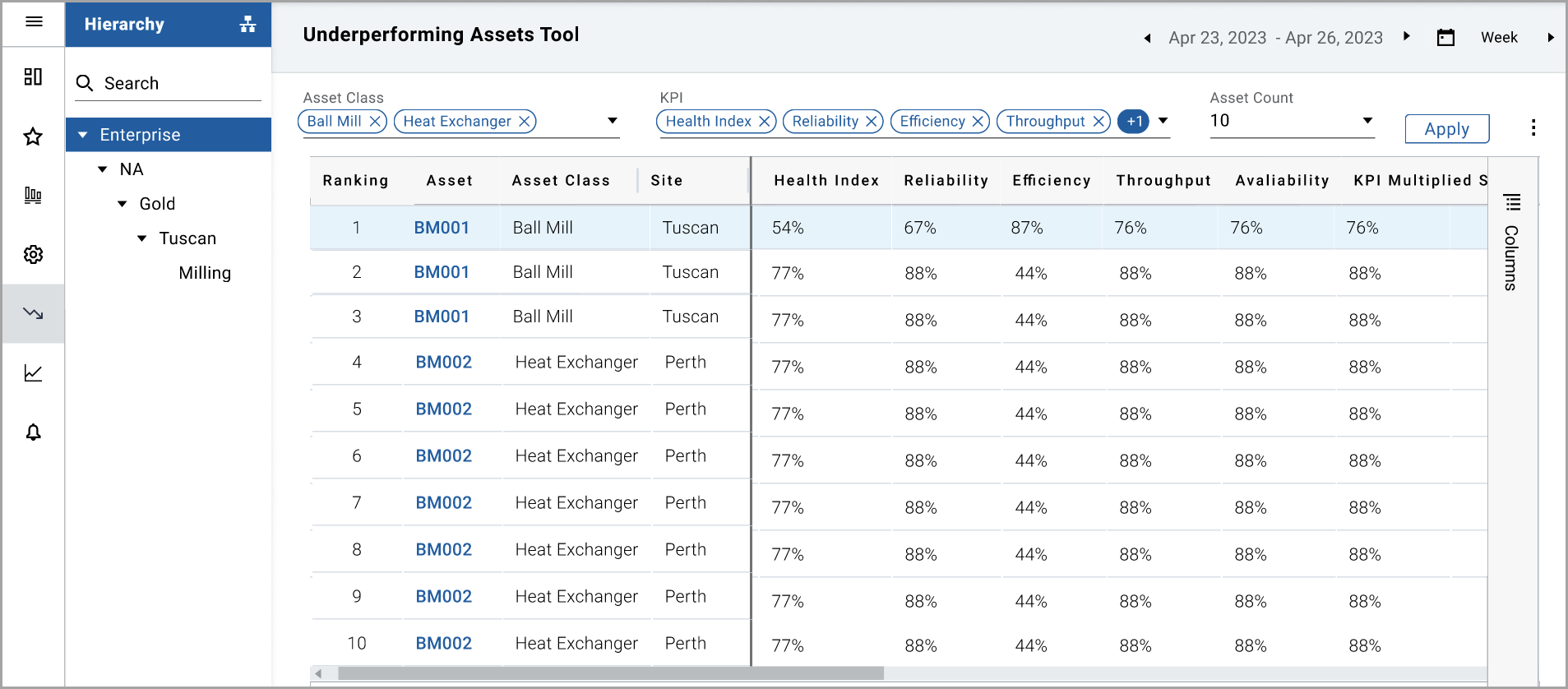The width and height of the screenshot is (1568, 689).
Task: Open the favorites star icon
Action: pos(33,136)
